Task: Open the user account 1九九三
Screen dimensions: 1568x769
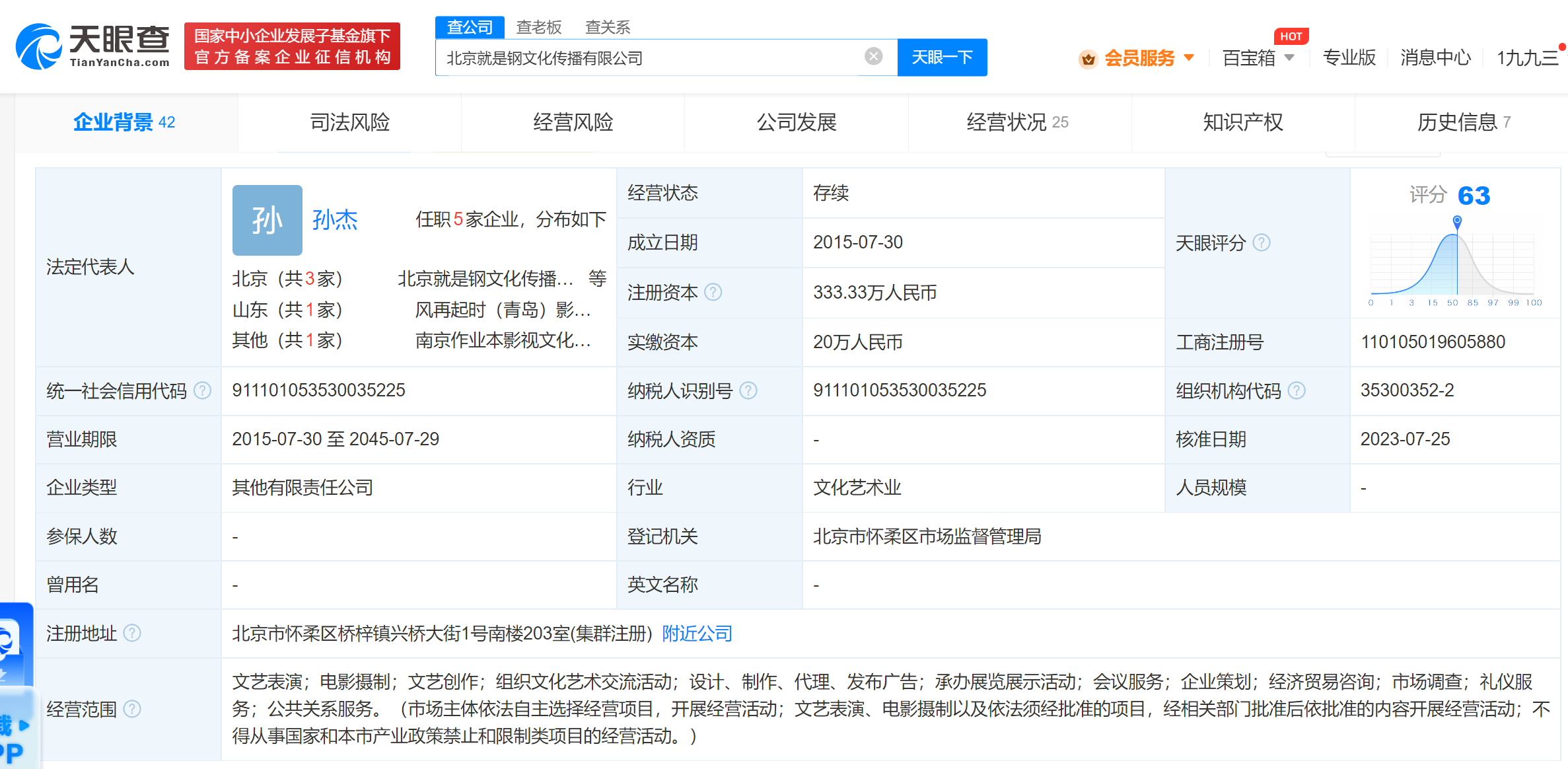Action: click(1528, 58)
